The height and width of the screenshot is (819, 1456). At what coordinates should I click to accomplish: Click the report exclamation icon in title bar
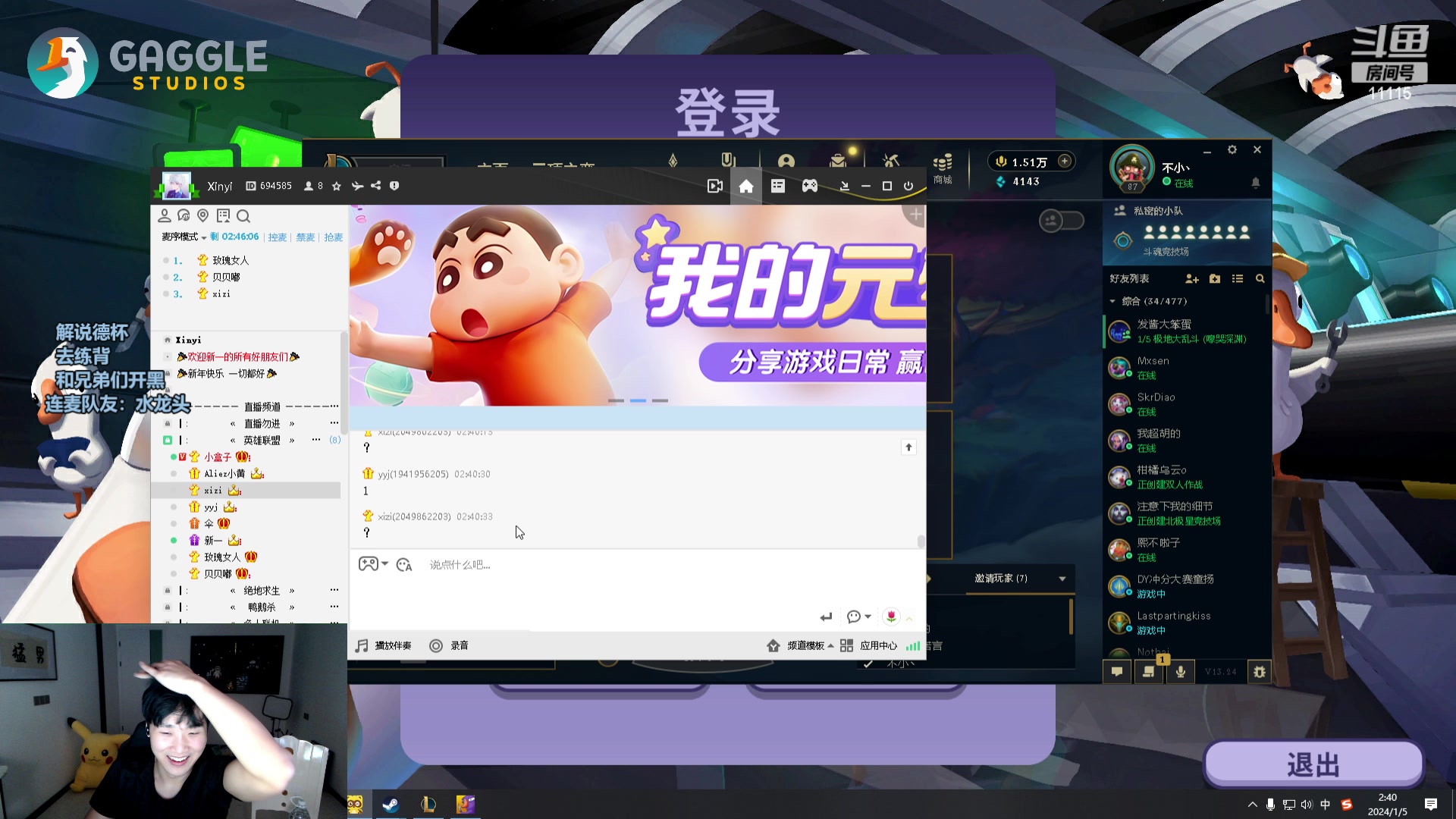[394, 186]
